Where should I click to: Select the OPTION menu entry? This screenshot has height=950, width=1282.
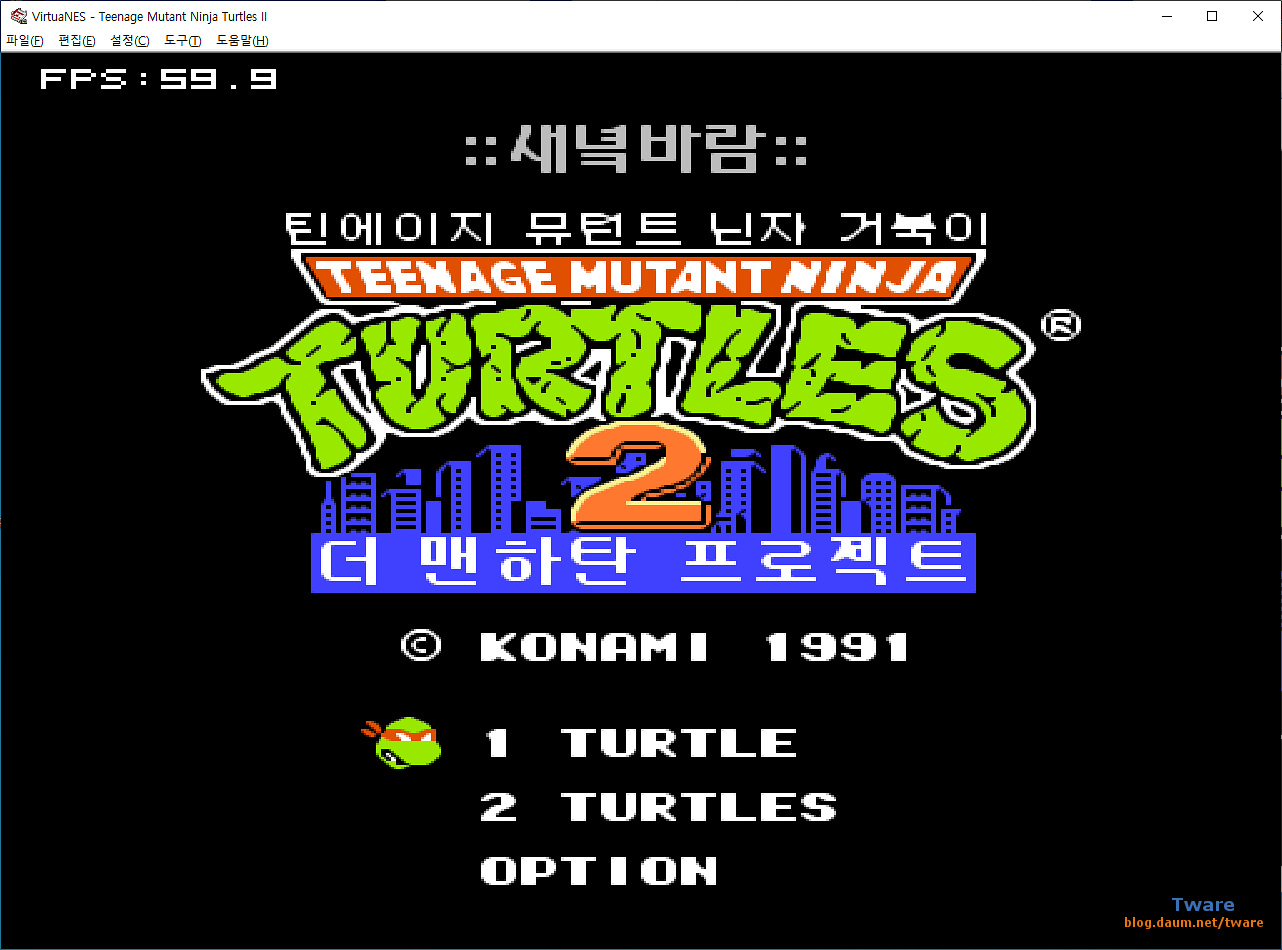[599, 871]
